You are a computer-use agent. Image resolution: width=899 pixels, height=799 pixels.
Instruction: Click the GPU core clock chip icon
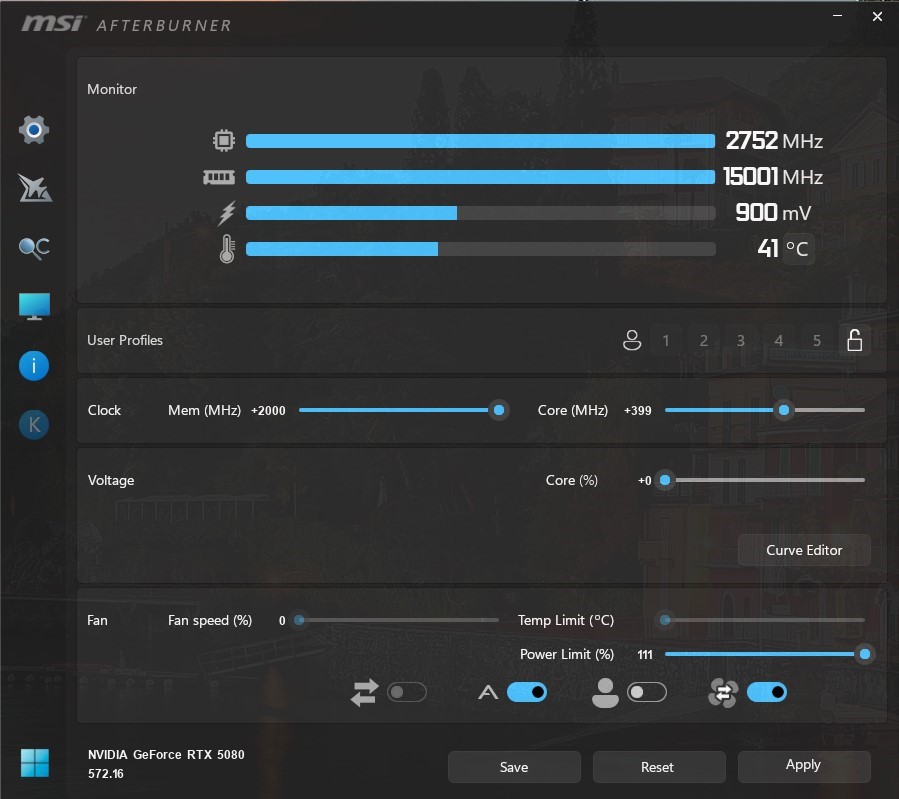224,140
